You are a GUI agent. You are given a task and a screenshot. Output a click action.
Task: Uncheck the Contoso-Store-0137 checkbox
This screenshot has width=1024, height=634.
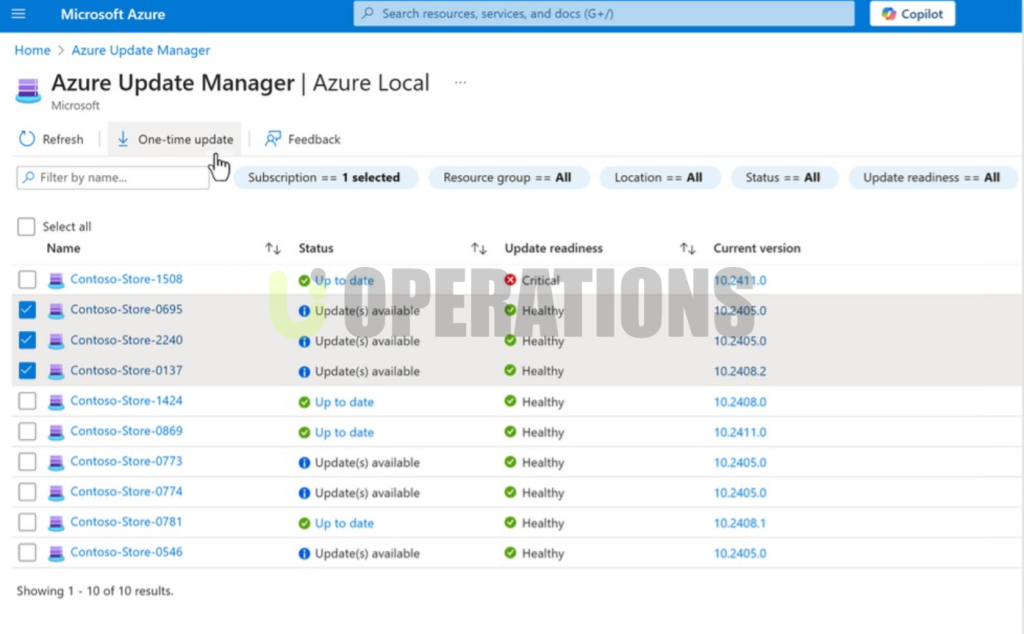(x=27, y=370)
